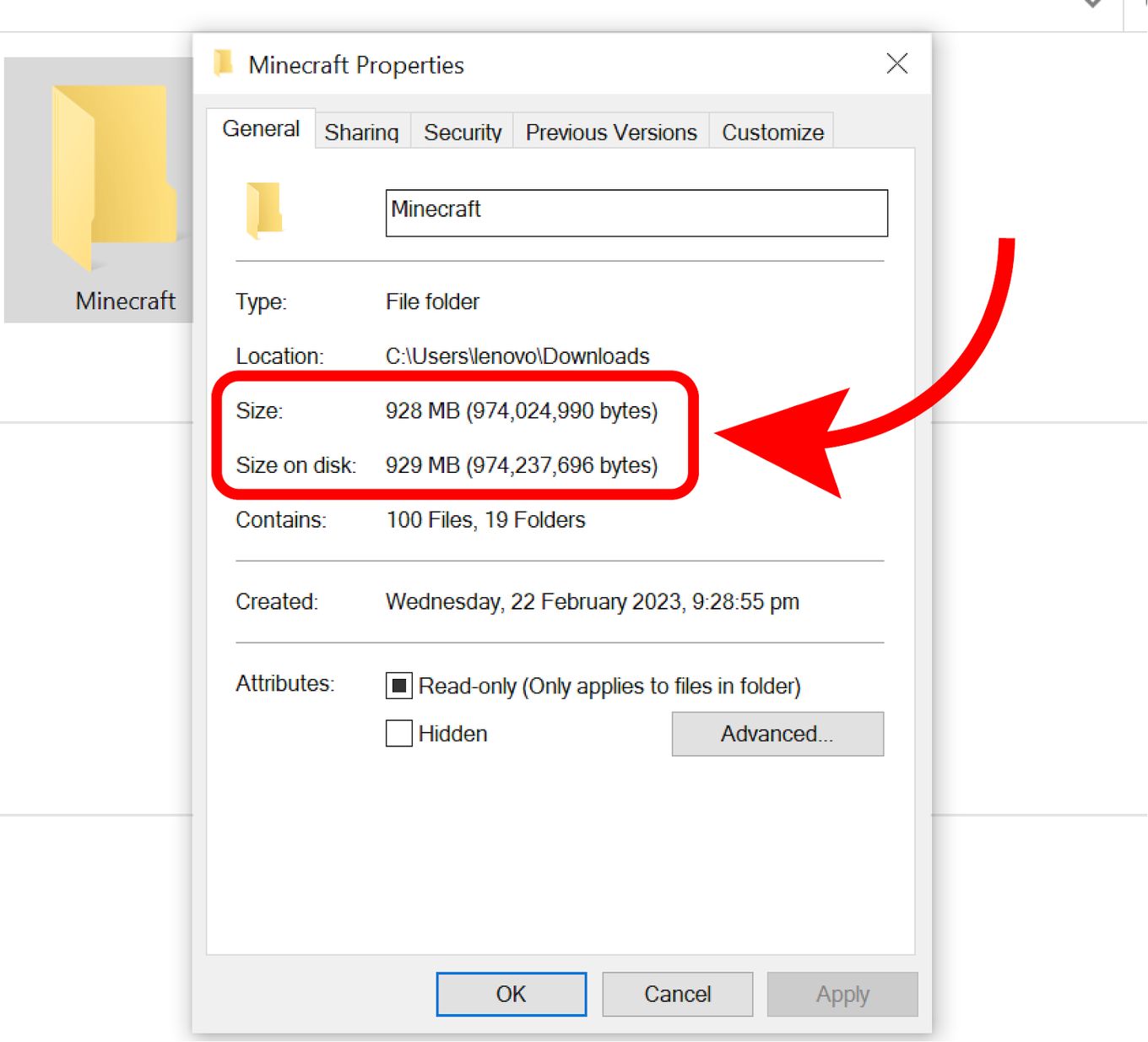
Task: Click the folder icon in Properties title bar
Action: coord(224,64)
